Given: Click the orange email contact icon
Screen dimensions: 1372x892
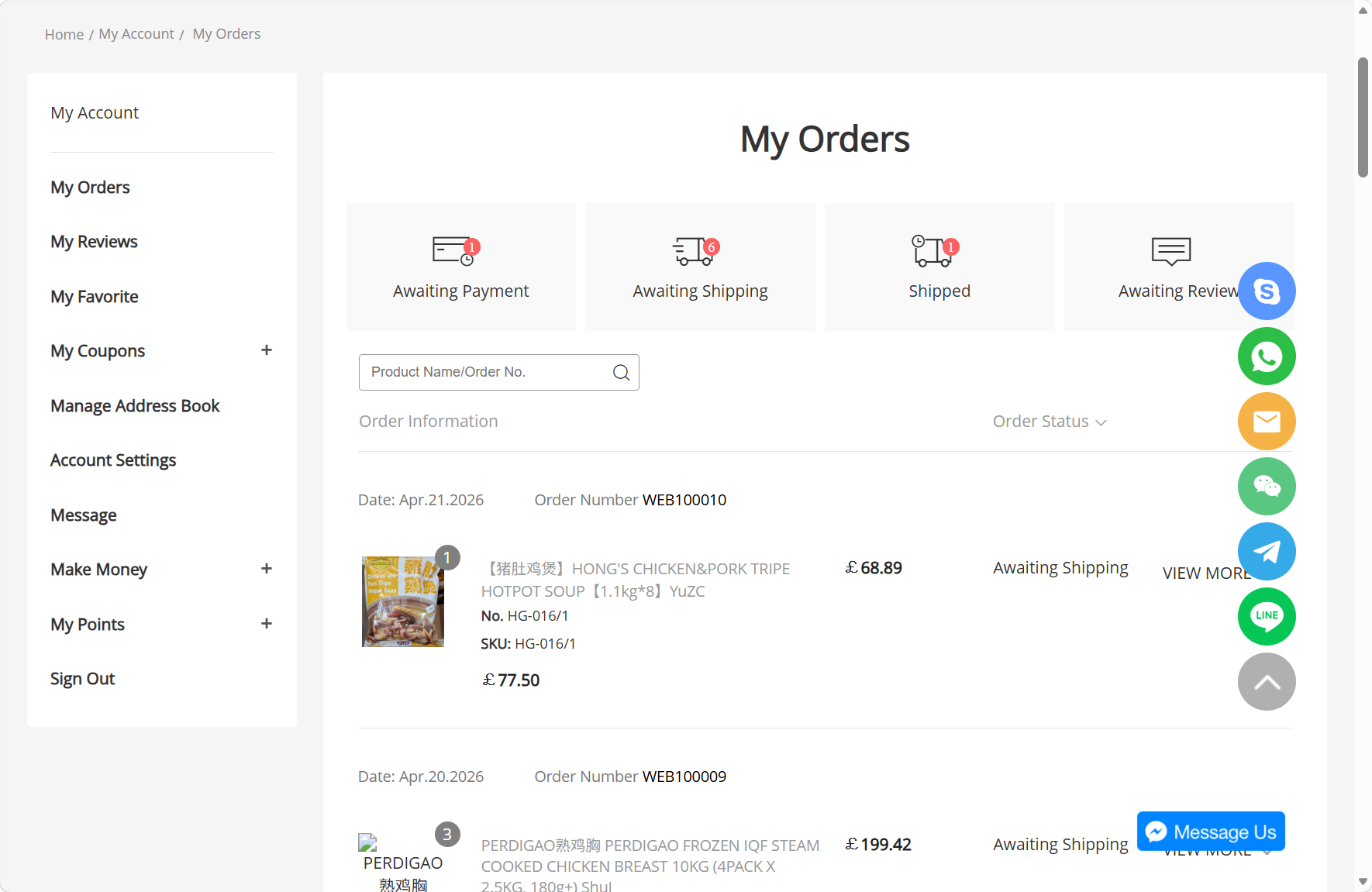Looking at the screenshot, I should pyautogui.click(x=1267, y=422).
